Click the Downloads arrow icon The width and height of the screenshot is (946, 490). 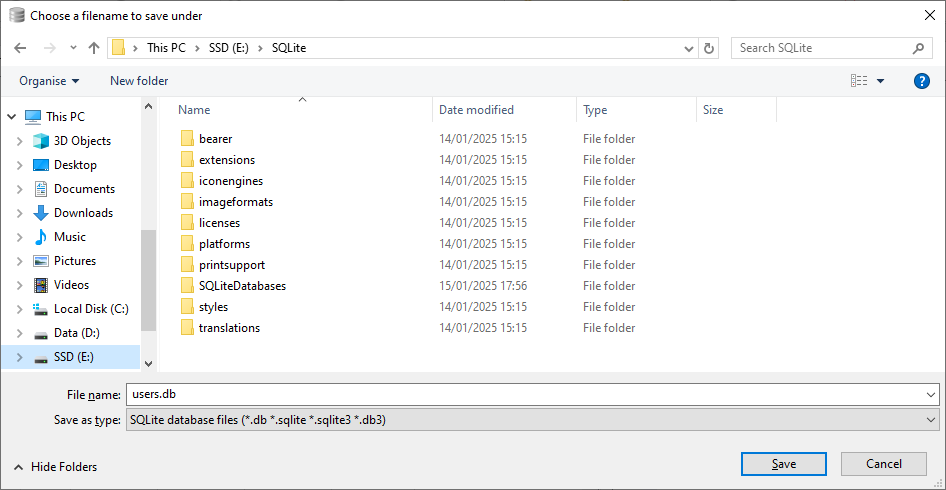click(40, 213)
